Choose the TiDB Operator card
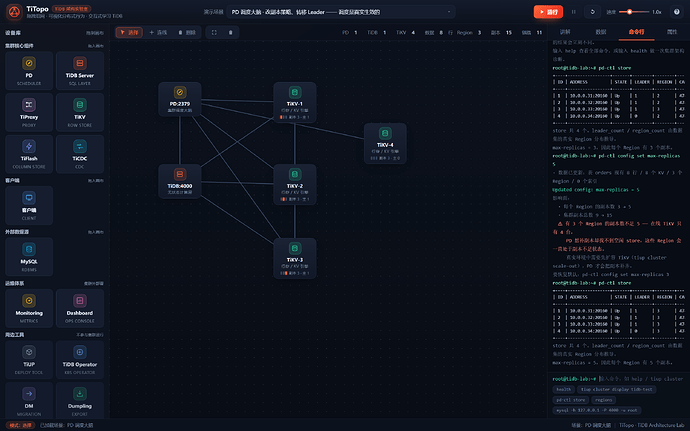 (80, 360)
